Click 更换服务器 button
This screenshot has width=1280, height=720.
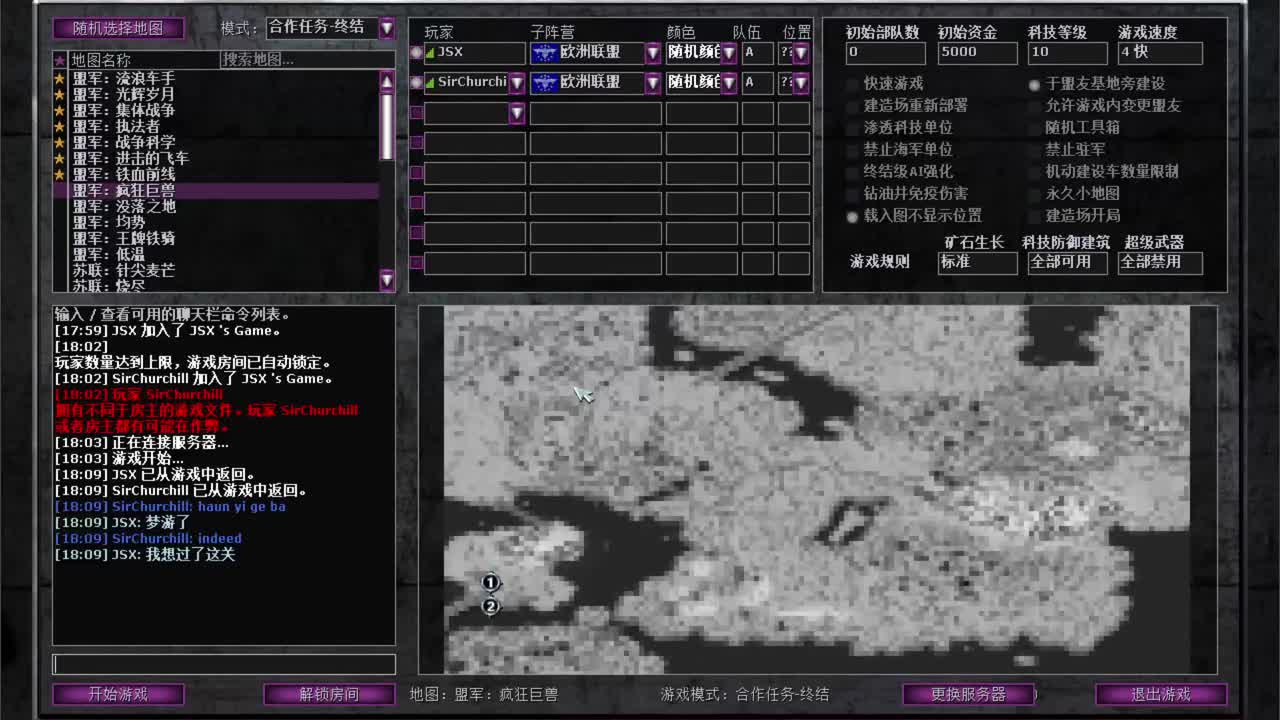[x=968, y=694]
